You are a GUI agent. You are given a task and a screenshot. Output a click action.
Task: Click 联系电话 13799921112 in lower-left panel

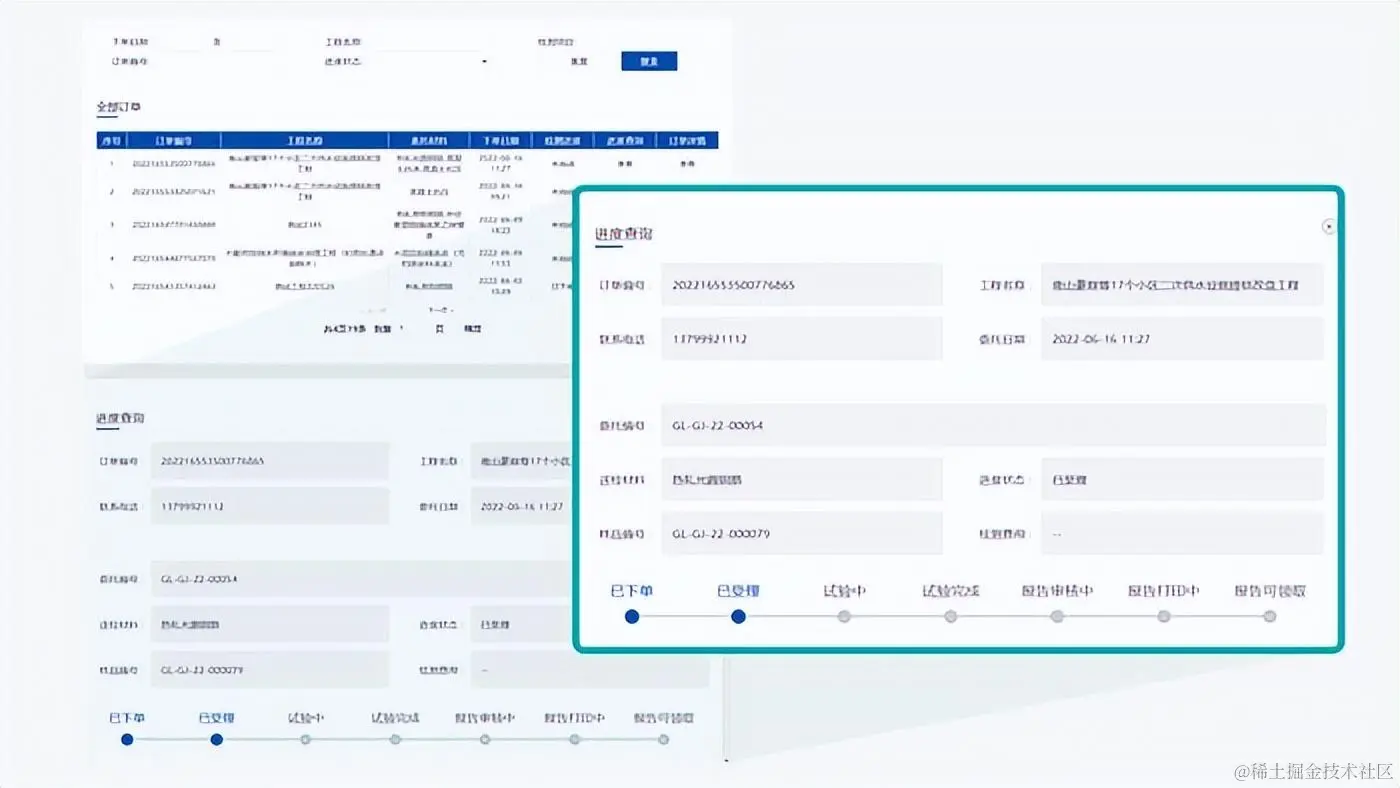click(270, 507)
